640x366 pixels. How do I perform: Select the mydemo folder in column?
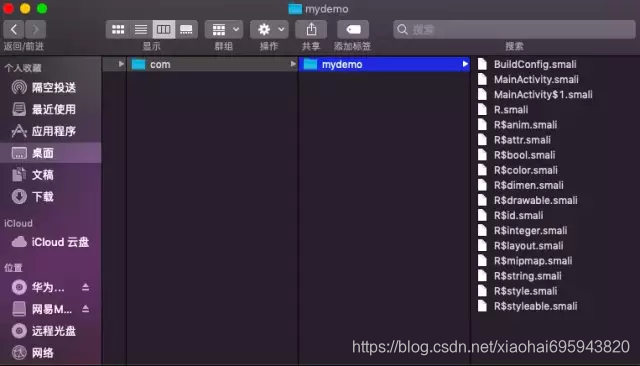click(384, 64)
